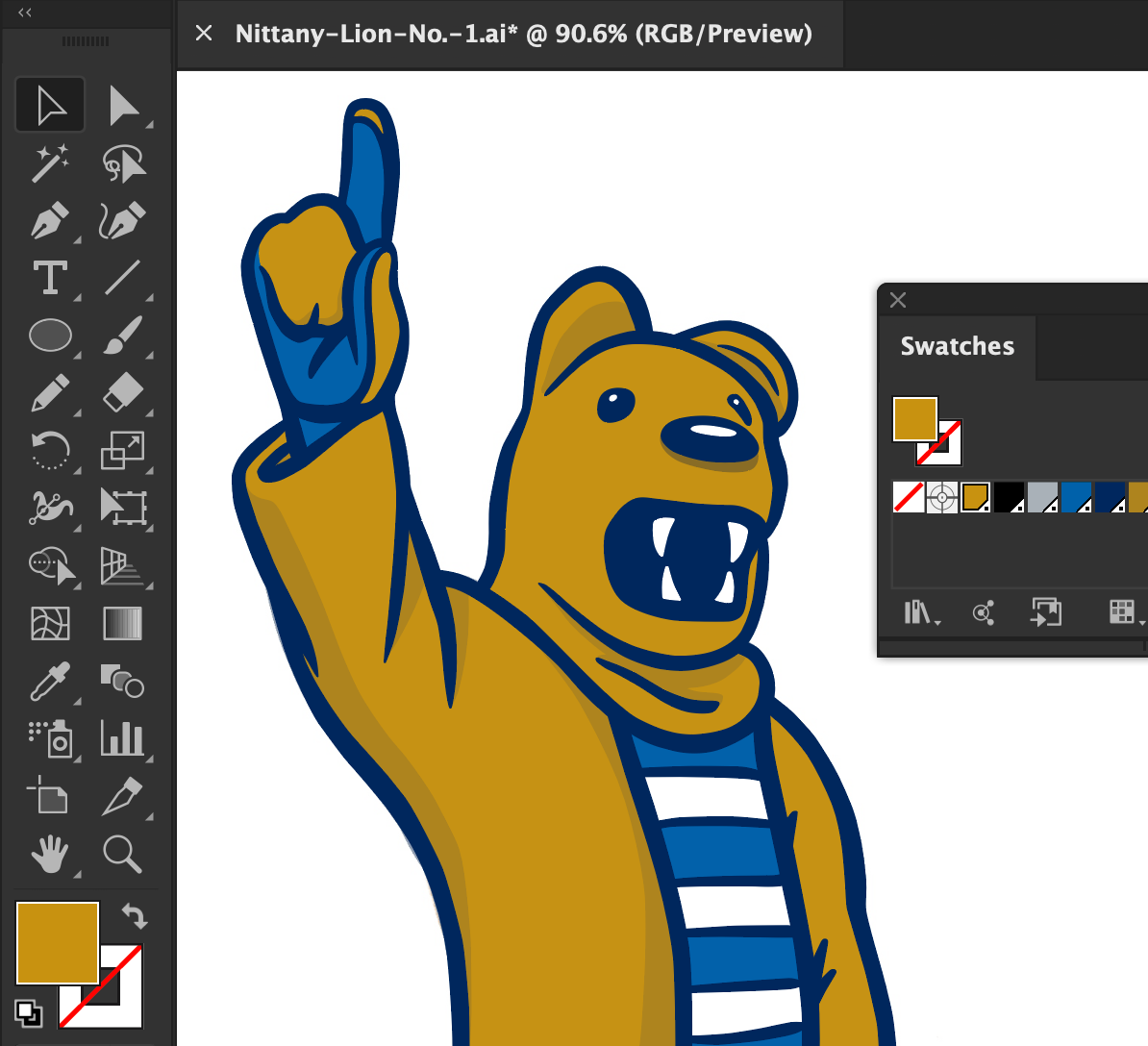Activate the Warp tool
Viewport: 1148px width, 1046px height.
50,508
